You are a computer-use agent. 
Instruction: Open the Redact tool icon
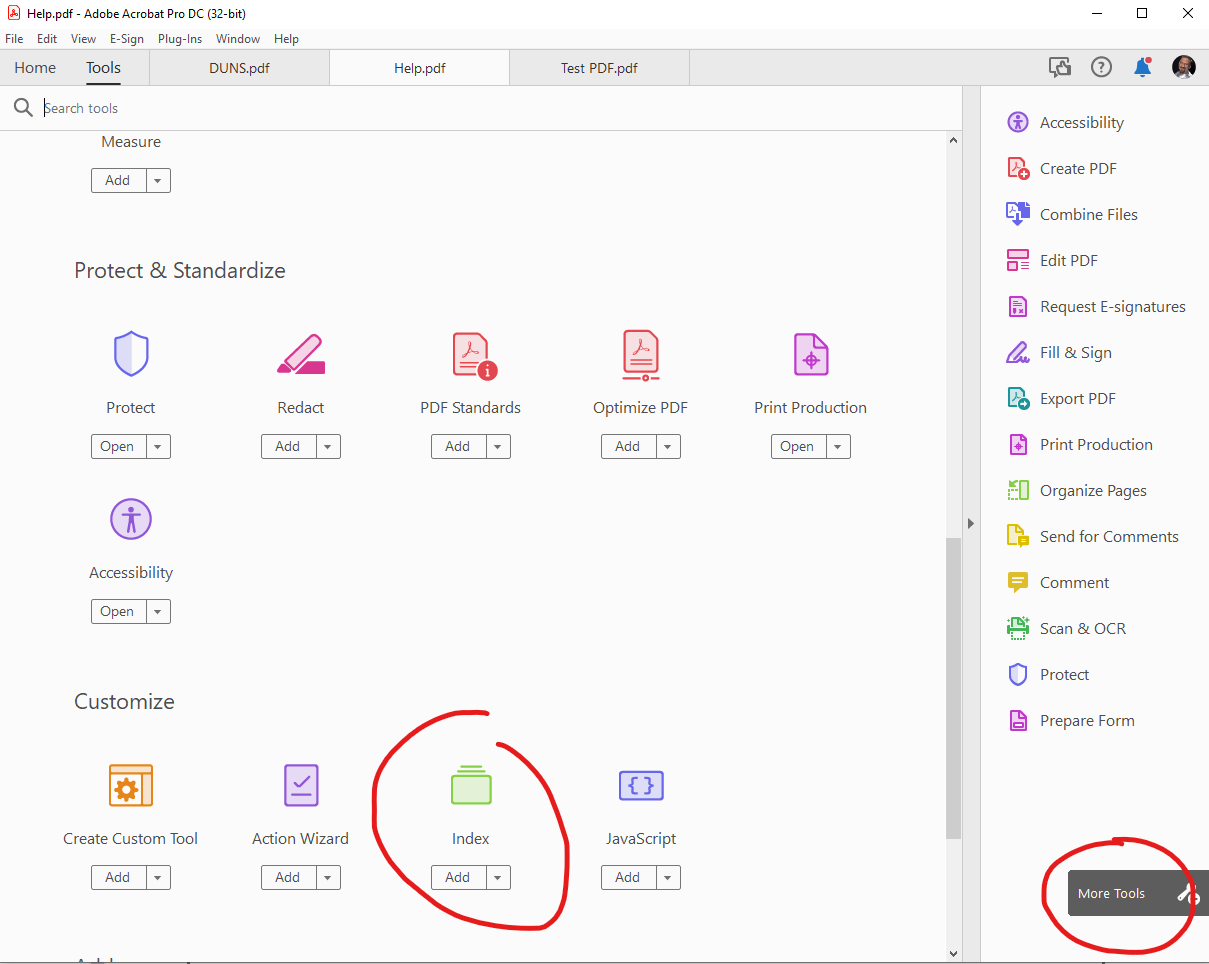300,353
